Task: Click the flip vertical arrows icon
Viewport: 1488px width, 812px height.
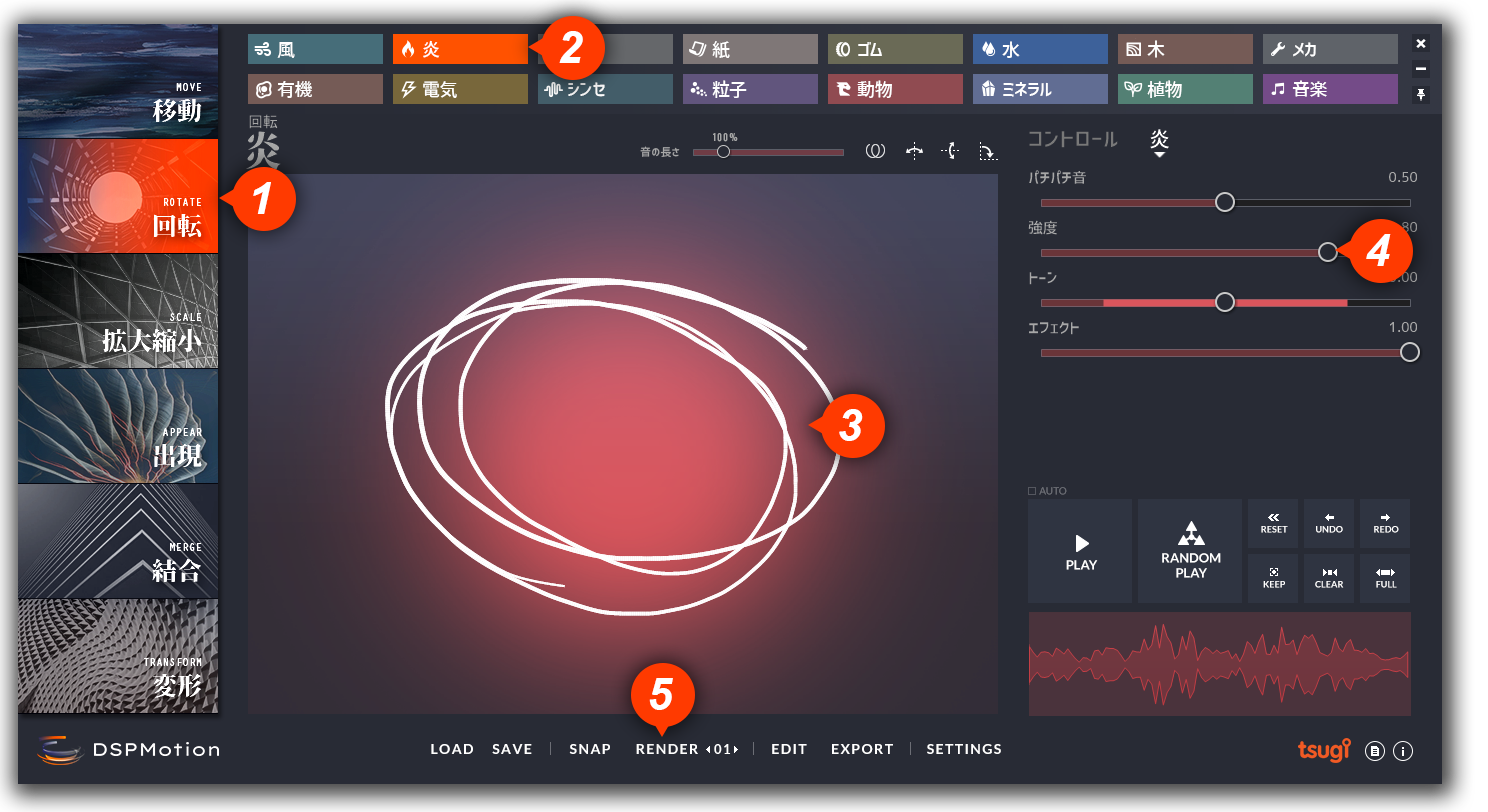Action: coord(951,151)
